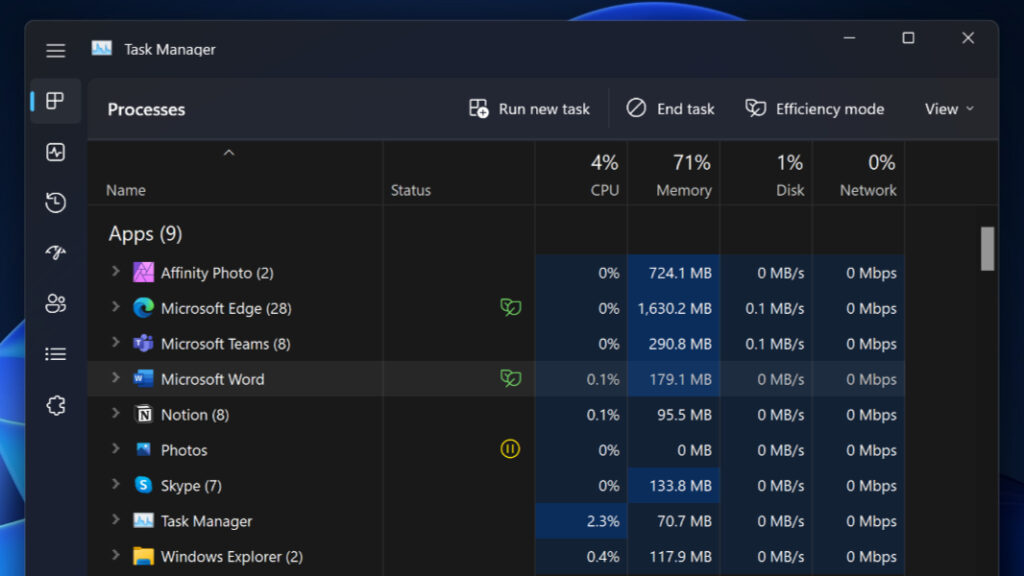Click End task button
This screenshot has height=576, width=1024.
tap(671, 108)
